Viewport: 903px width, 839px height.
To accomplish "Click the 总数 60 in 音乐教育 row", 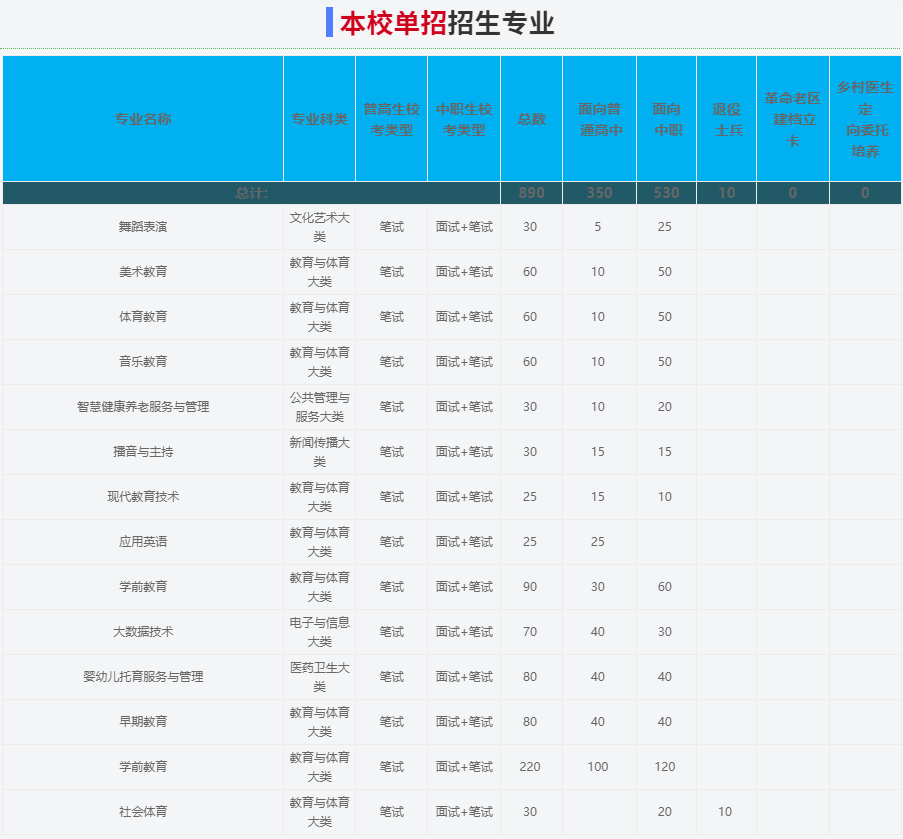I will click(x=530, y=362).
